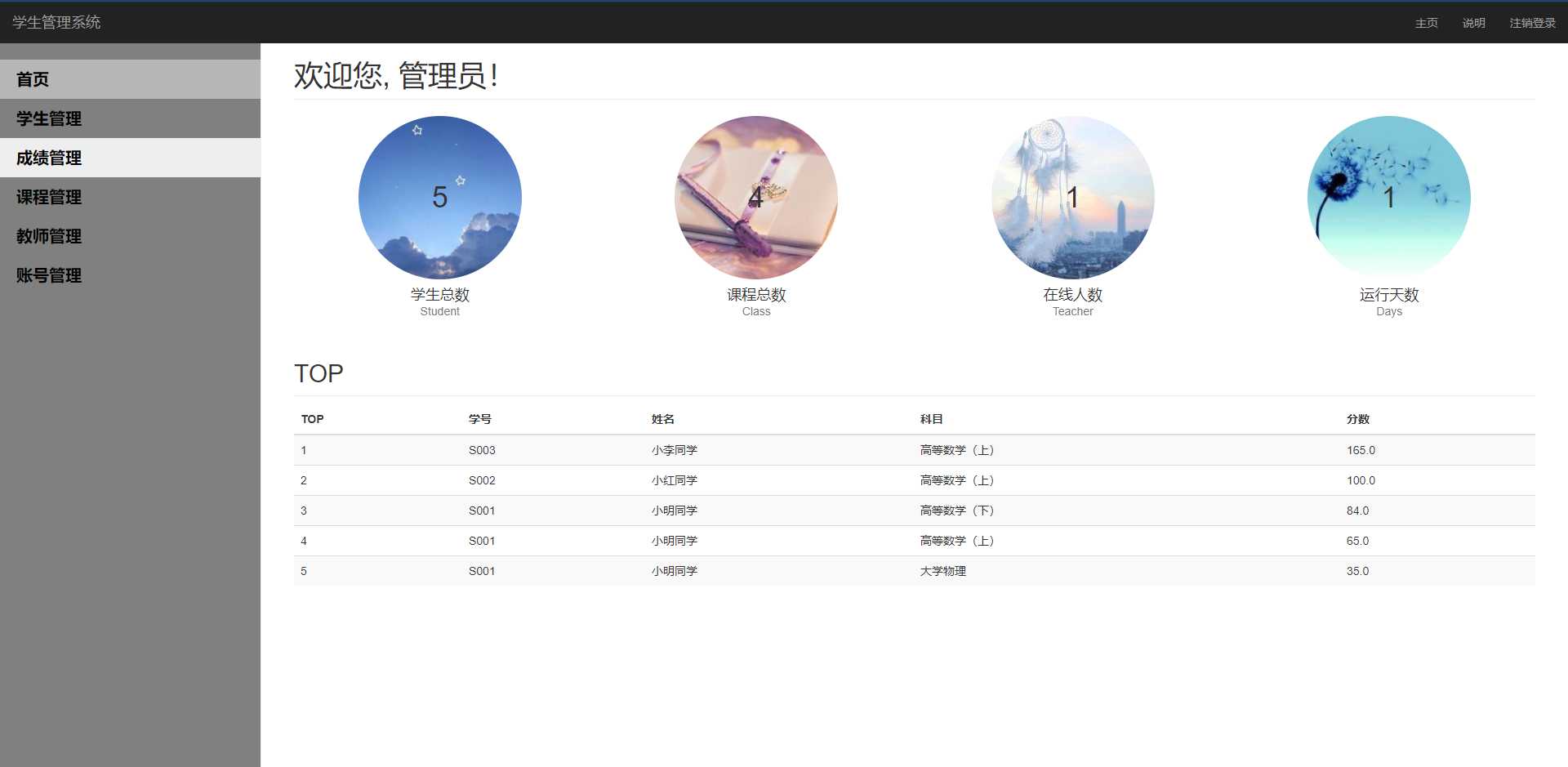1568x767 pixels.
Task: Click the dandelion 运行天数 circle image
Action: tap(1389, 198)
